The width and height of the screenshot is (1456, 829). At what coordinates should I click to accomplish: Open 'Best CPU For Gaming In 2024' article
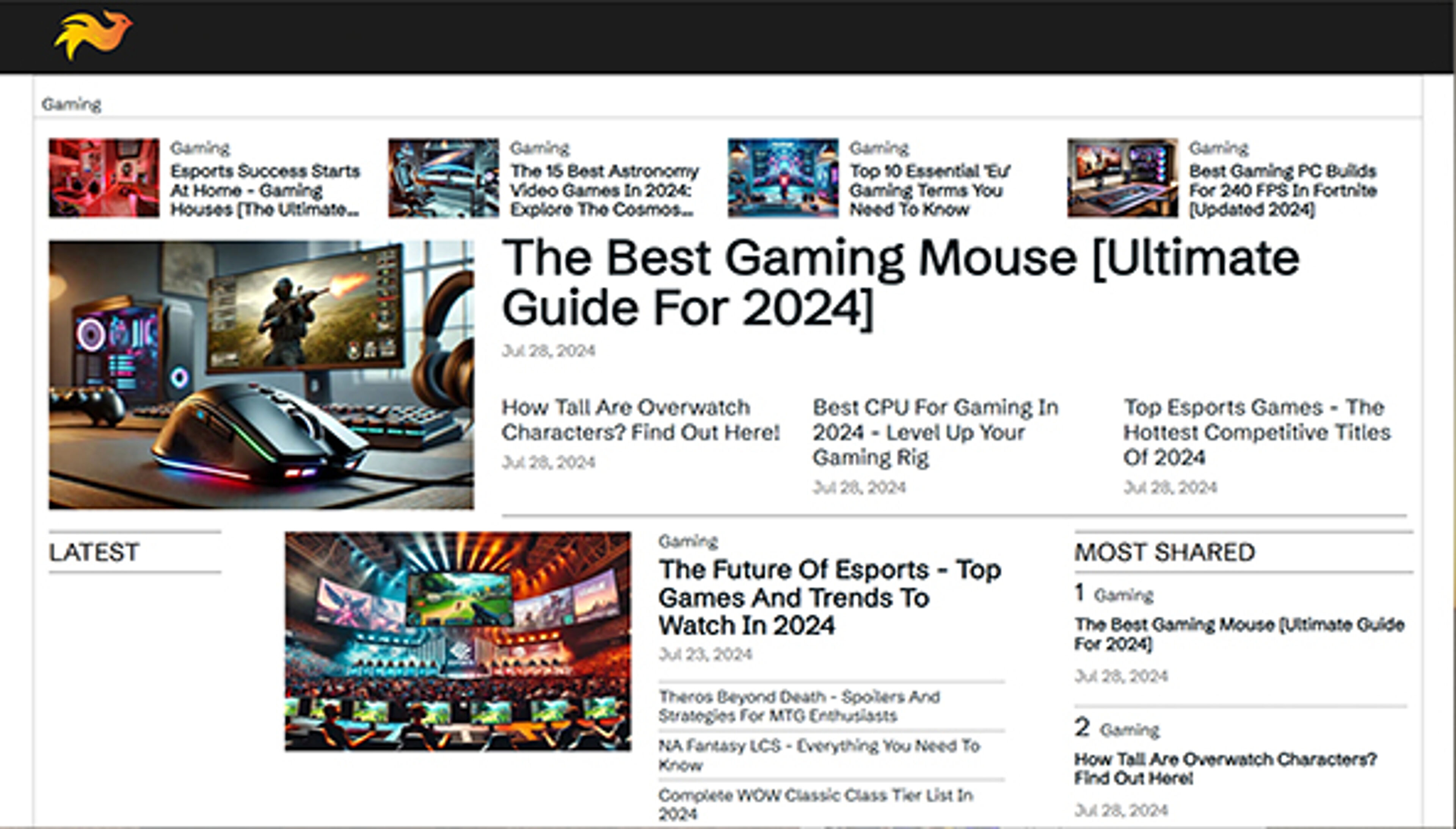click(x=936, y=433)
